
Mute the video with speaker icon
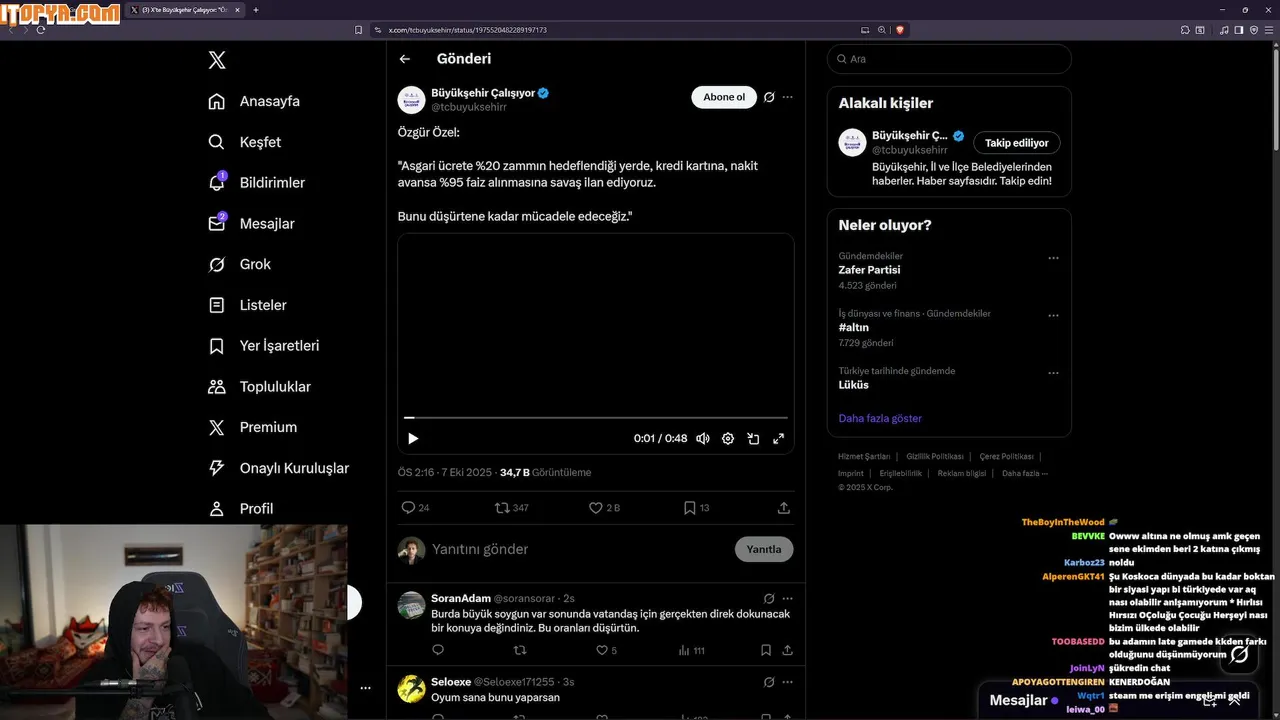pyautogui.click(x=703, y=438)
